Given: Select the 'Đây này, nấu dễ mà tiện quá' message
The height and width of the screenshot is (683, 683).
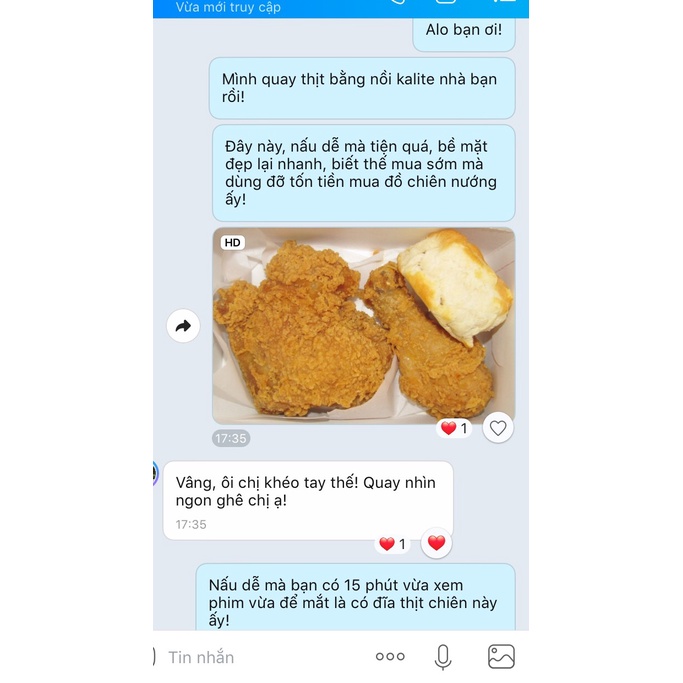Looking at the screenshot, I should tap(364, 173).
